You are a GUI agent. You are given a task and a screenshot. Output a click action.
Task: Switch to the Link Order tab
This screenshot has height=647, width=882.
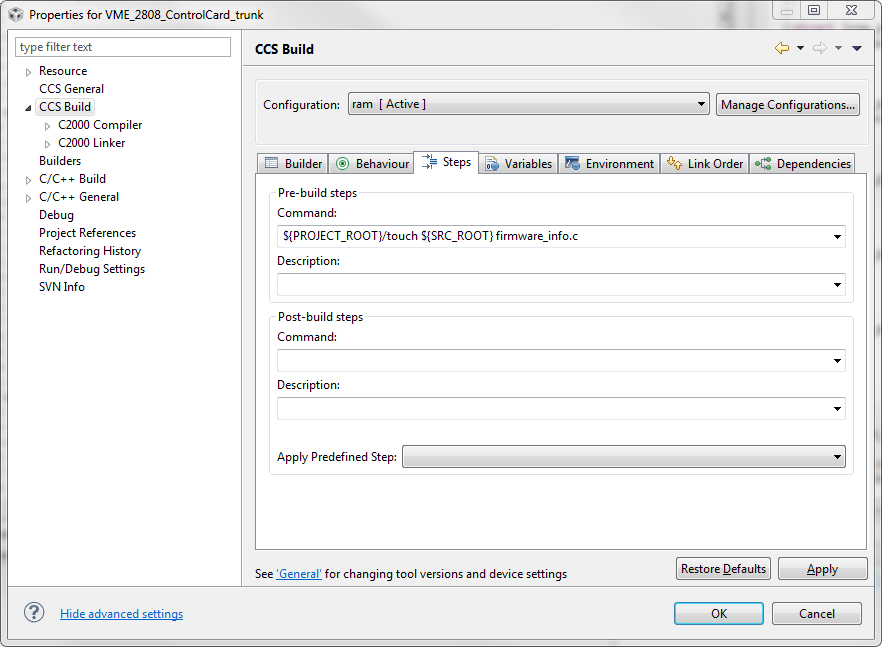tap(705, 164)
